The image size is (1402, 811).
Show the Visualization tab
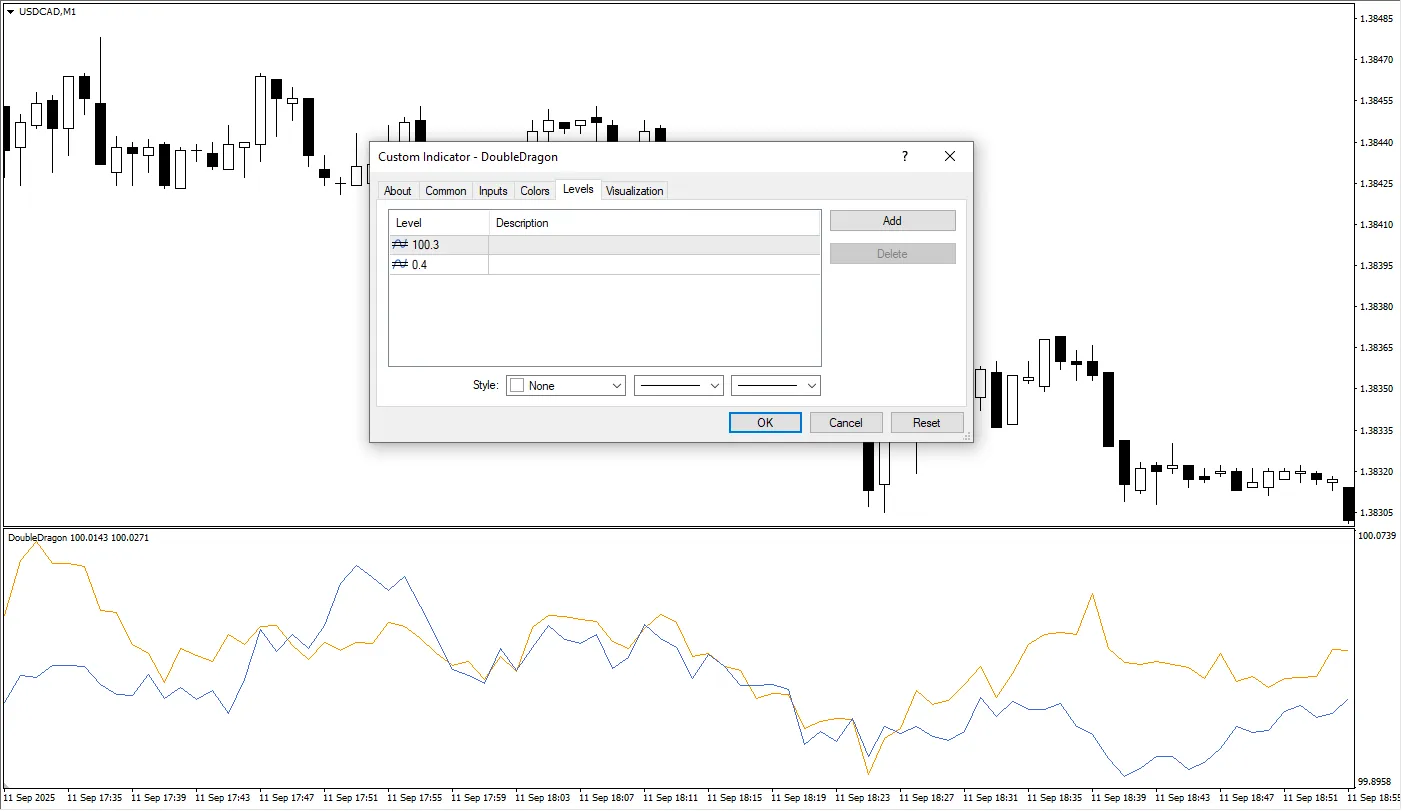[634, 191]
